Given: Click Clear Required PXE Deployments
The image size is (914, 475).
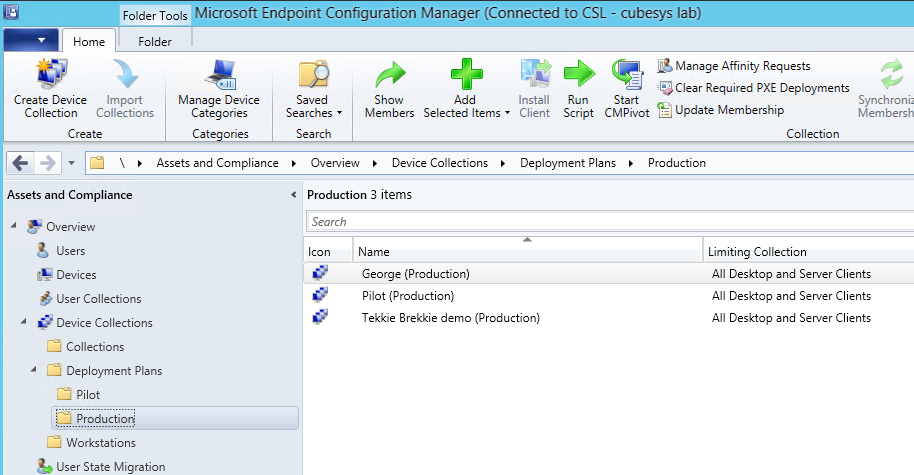Looking at the screenshot, I should (753, 88).
